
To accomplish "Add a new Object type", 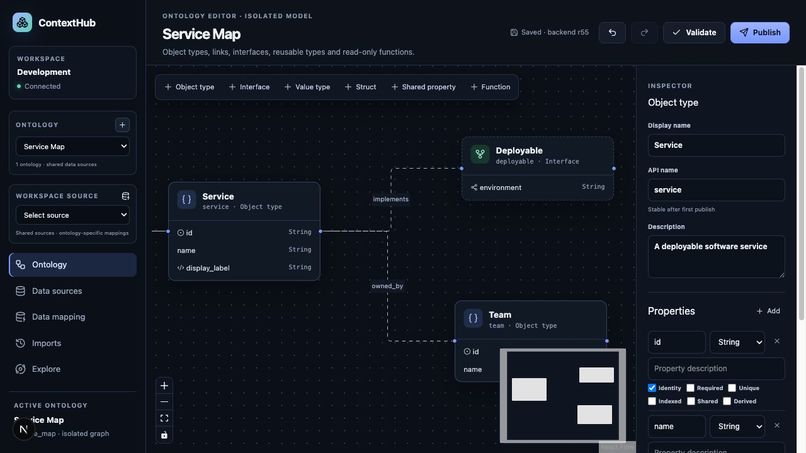I will (x=189, y=87).
